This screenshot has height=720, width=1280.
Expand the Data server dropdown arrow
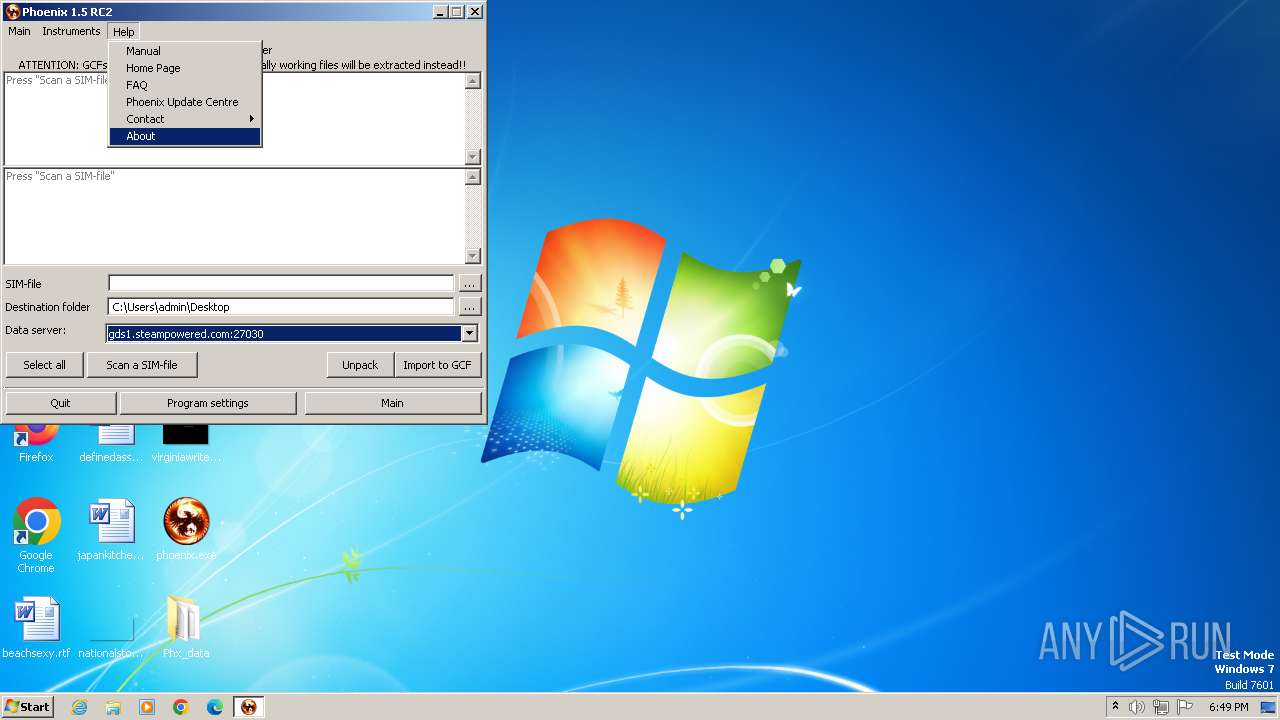469,334
